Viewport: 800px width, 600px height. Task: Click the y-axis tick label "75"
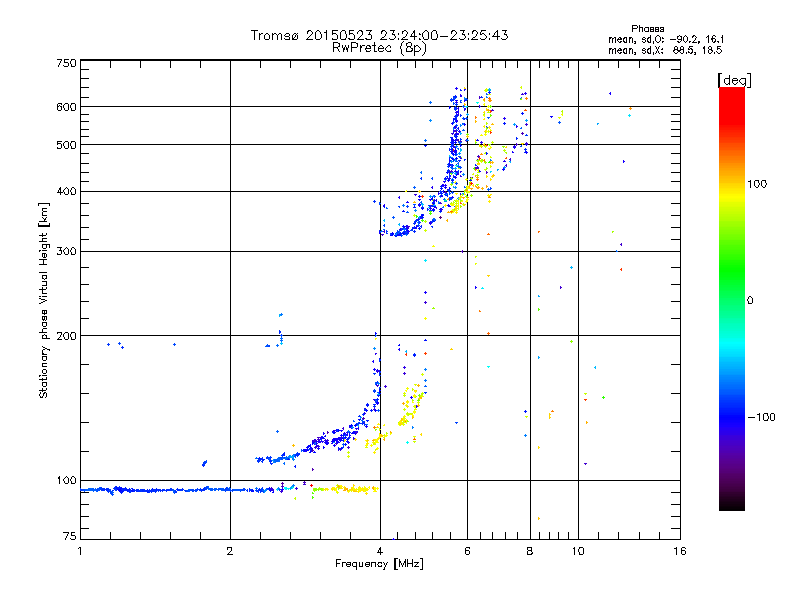[x=70, y=536]
